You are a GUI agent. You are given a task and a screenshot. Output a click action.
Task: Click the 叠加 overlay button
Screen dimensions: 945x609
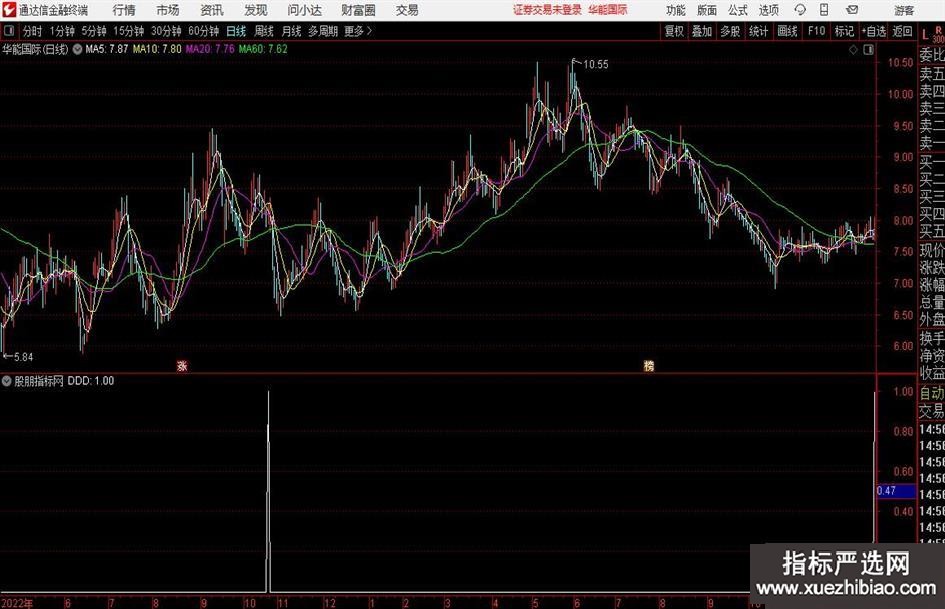[702, 31]
